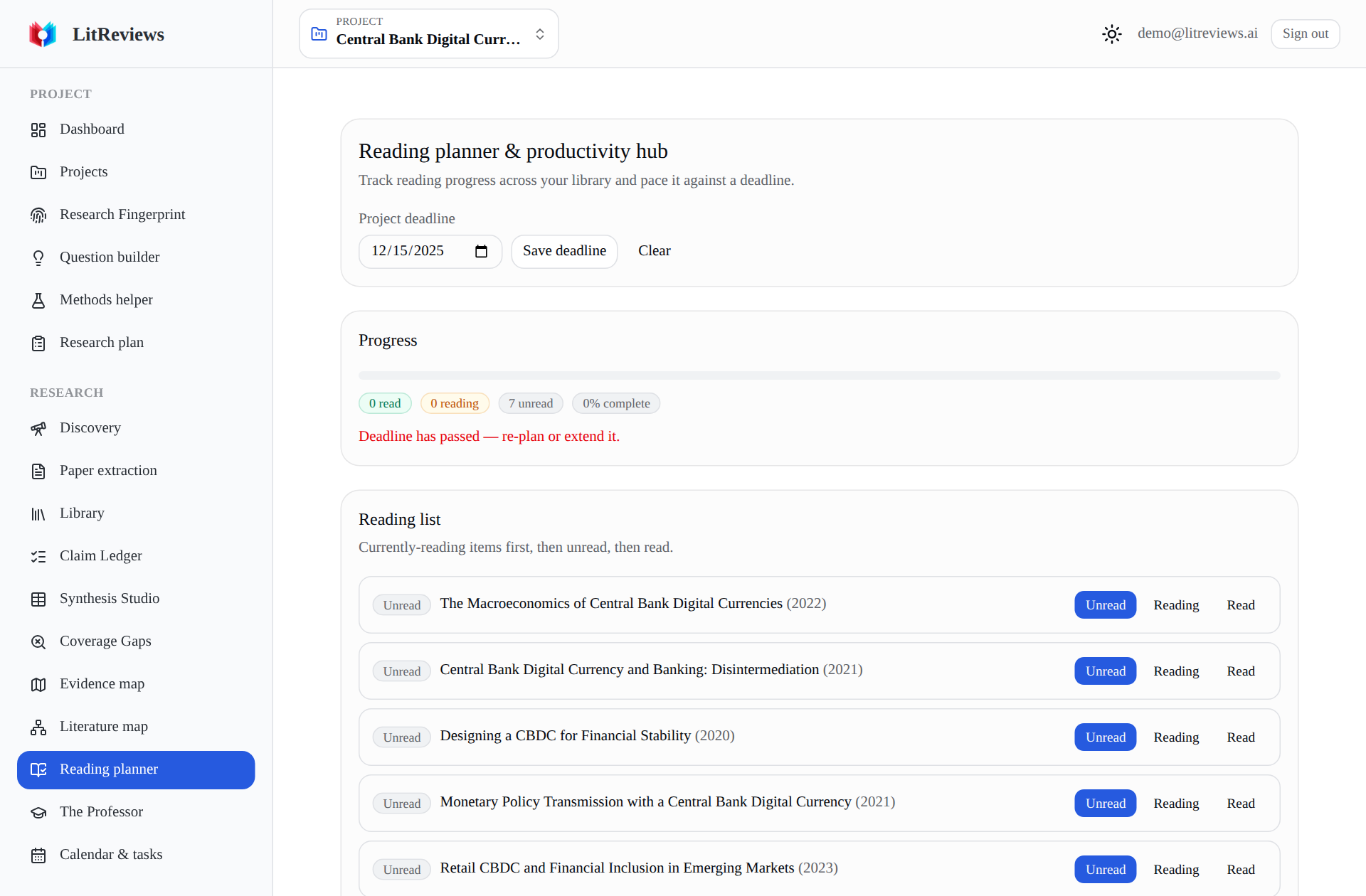The height and width of the screenshot is (896, 1366).
Task: Mark The Macroeconomics of CBDC as Unread
Action: 1105,605
